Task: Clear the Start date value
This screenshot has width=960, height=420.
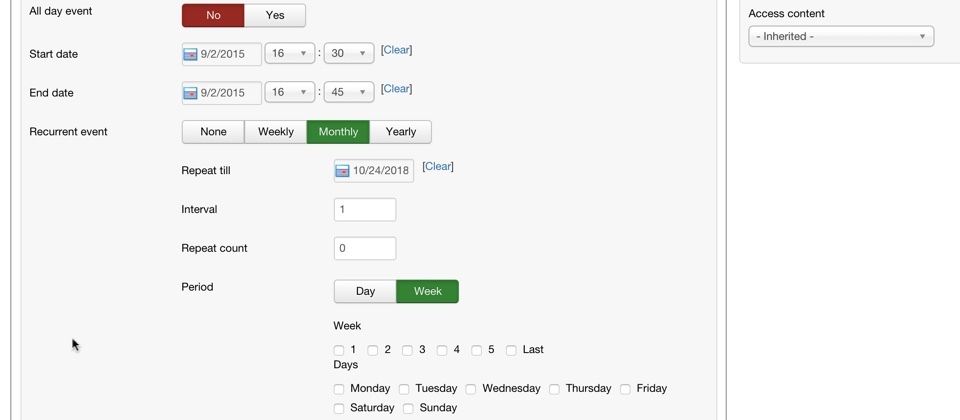Action: coord(396,50)
